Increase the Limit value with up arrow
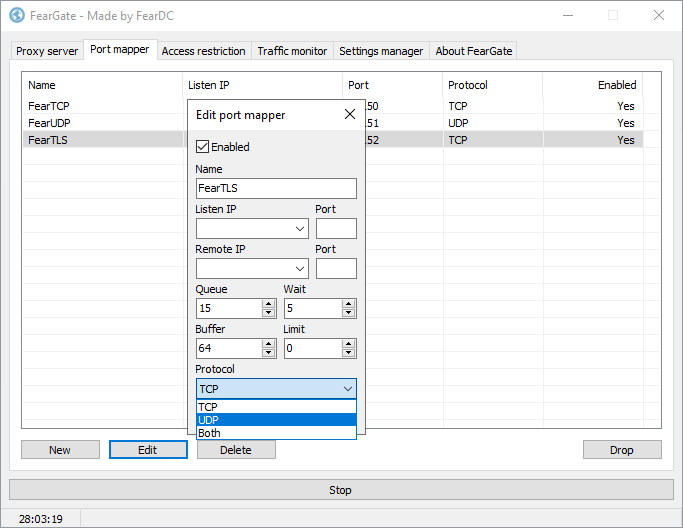The height and width of the screenshot is (528, 683). (348, 344)
